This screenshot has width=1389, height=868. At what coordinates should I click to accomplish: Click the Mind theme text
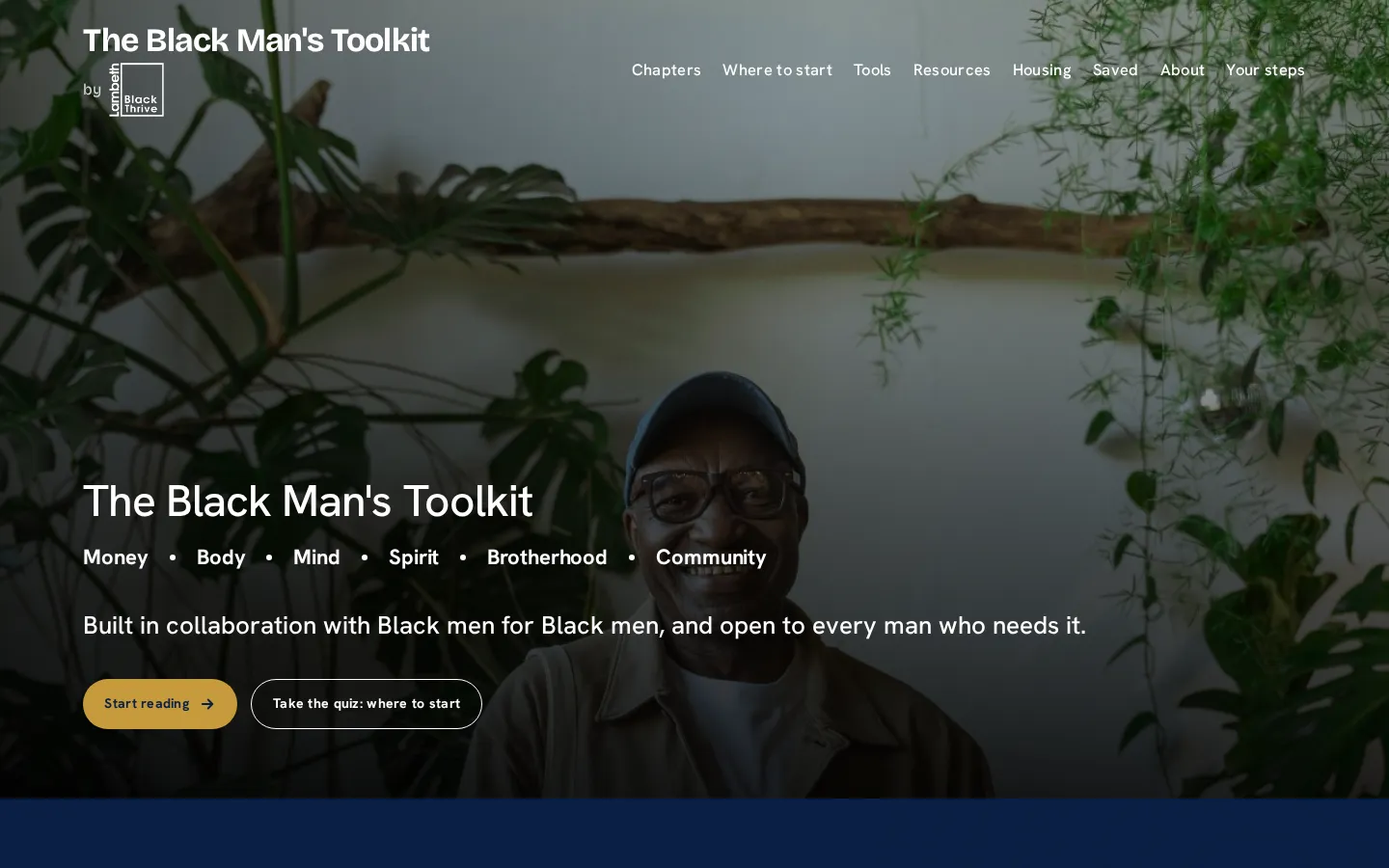pyautogui.click(x=316, y=557)
